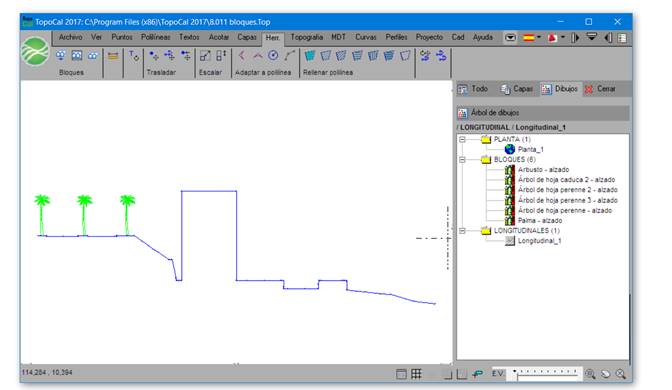Click the E.V. scale slider
The height and width of the screenshot is (390, 672).
click(x=547, y=374)
